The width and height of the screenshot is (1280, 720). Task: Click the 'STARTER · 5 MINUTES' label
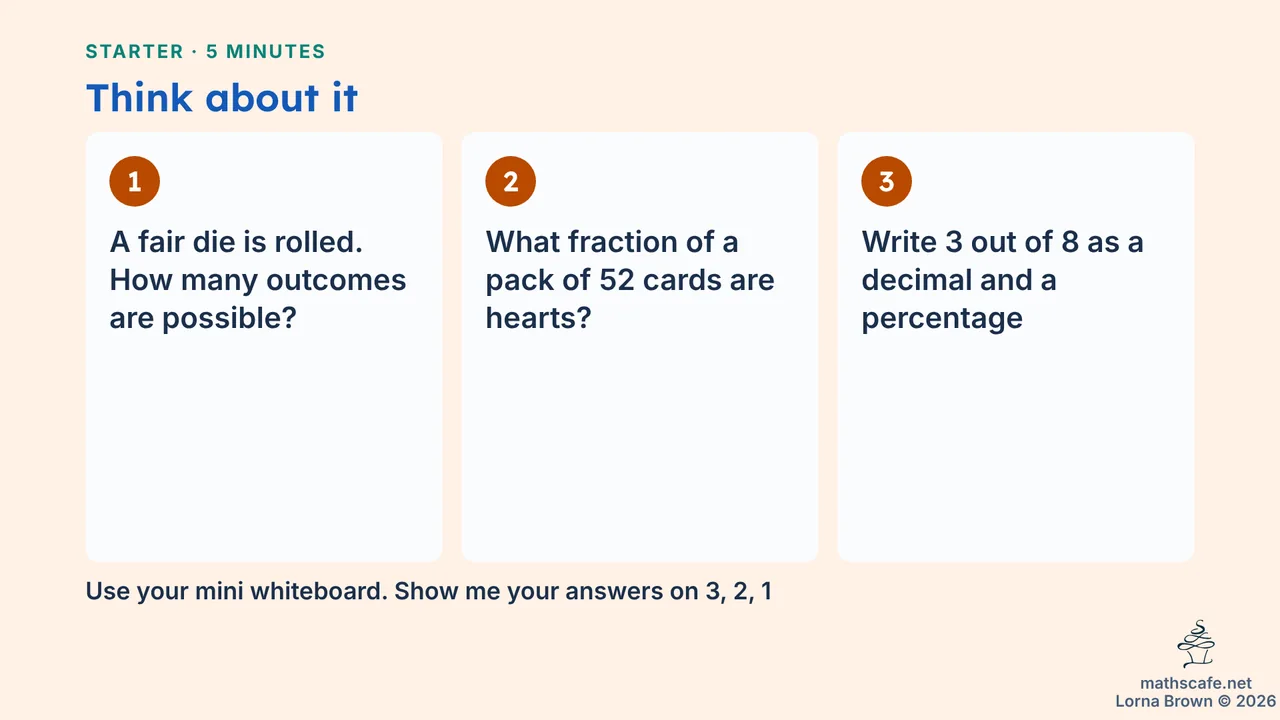tap(206, 52)
